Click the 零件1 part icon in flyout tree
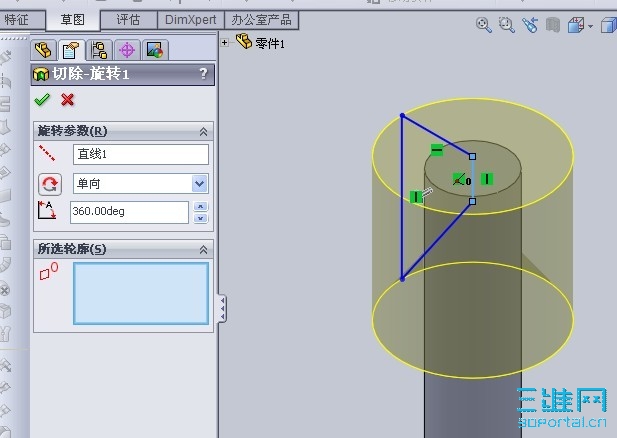Viewport: 617px width, 438px height. click(244, 41)
